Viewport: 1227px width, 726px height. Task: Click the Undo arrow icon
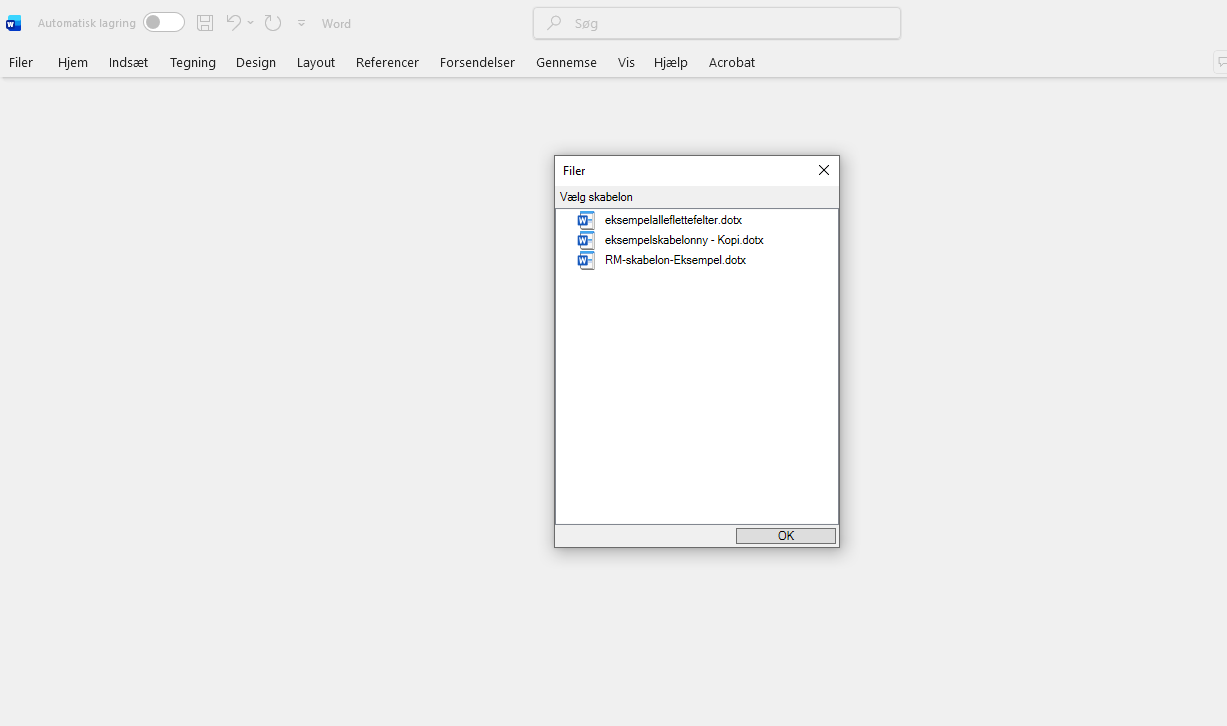point(233,23)
